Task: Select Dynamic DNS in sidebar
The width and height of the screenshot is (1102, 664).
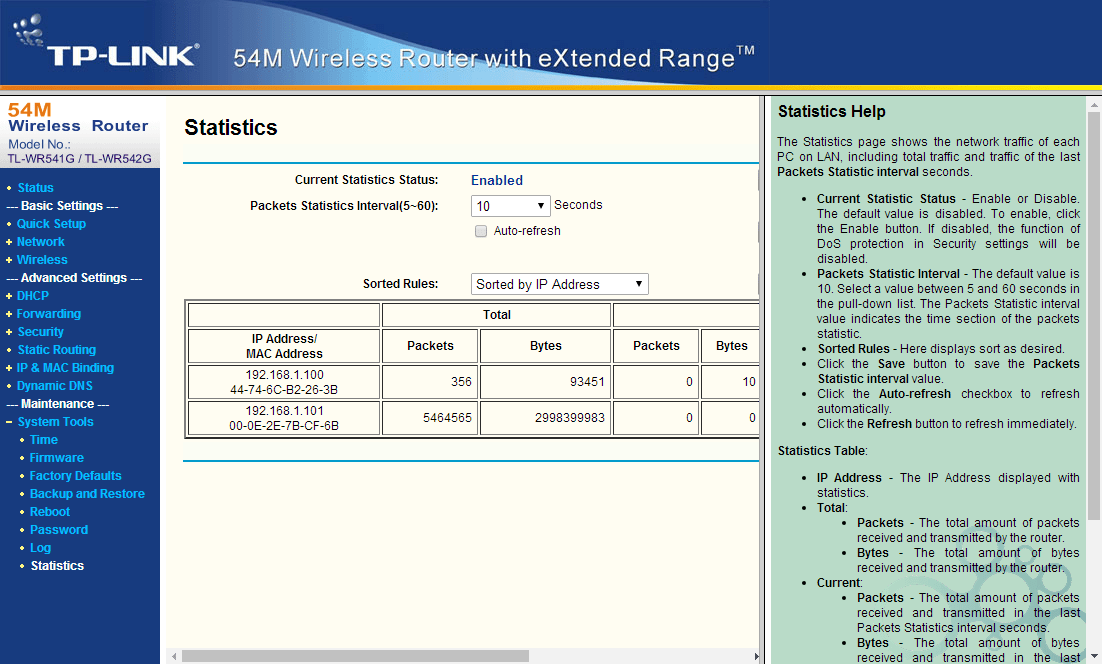Action: coord(55,386)
